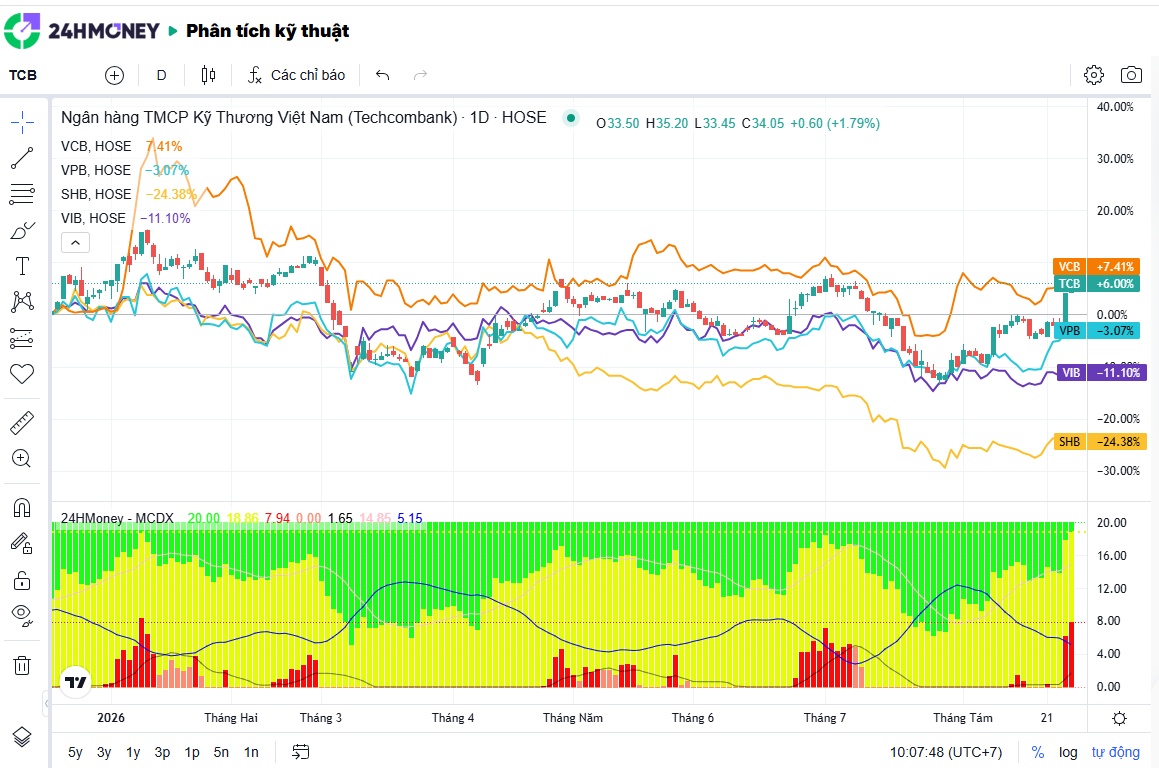Select the crosshair cursor tool
The width and height of the screenshot is (1159, 768).
(22, 123)
